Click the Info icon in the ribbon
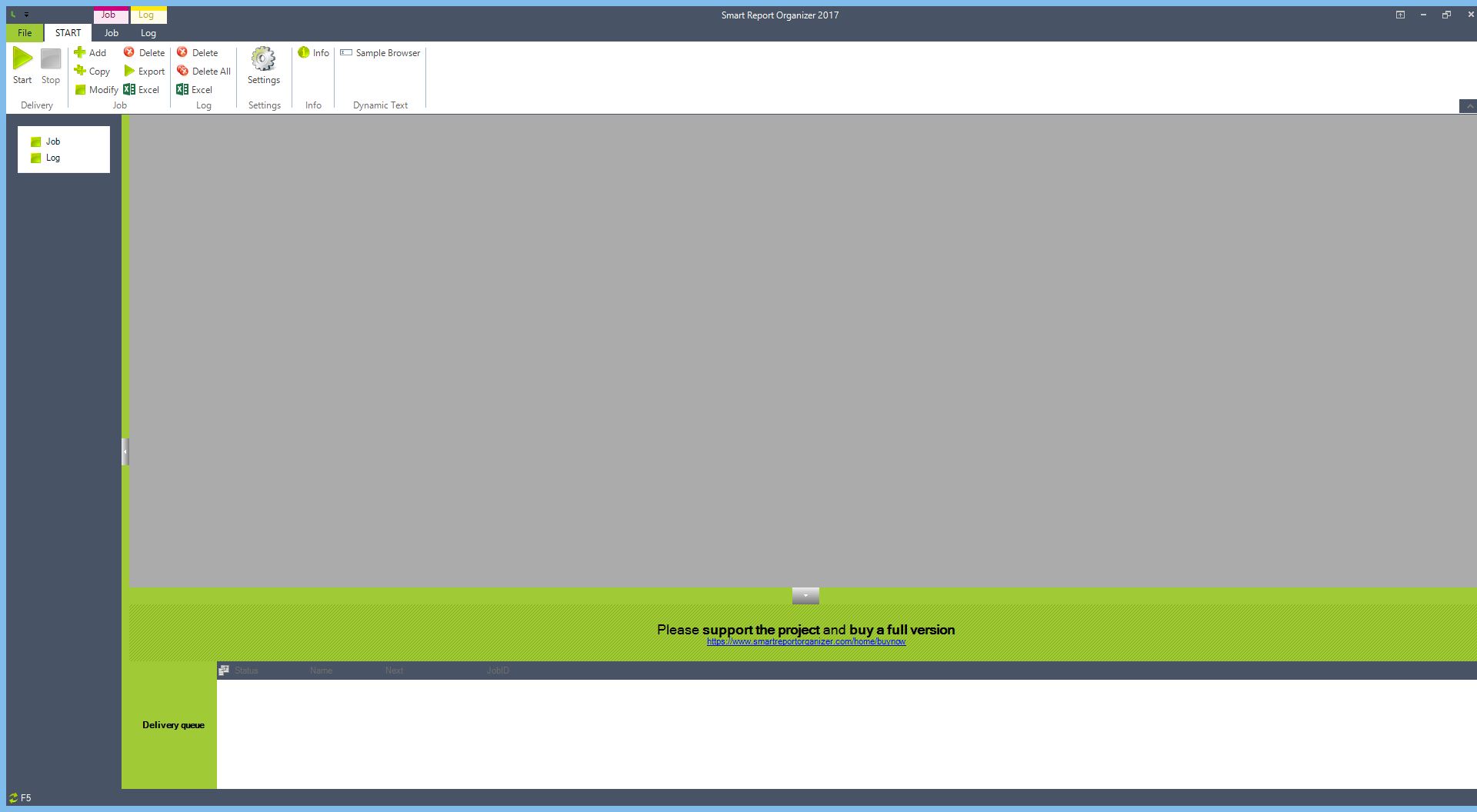 pyautogui.click(x=312, y=53)
